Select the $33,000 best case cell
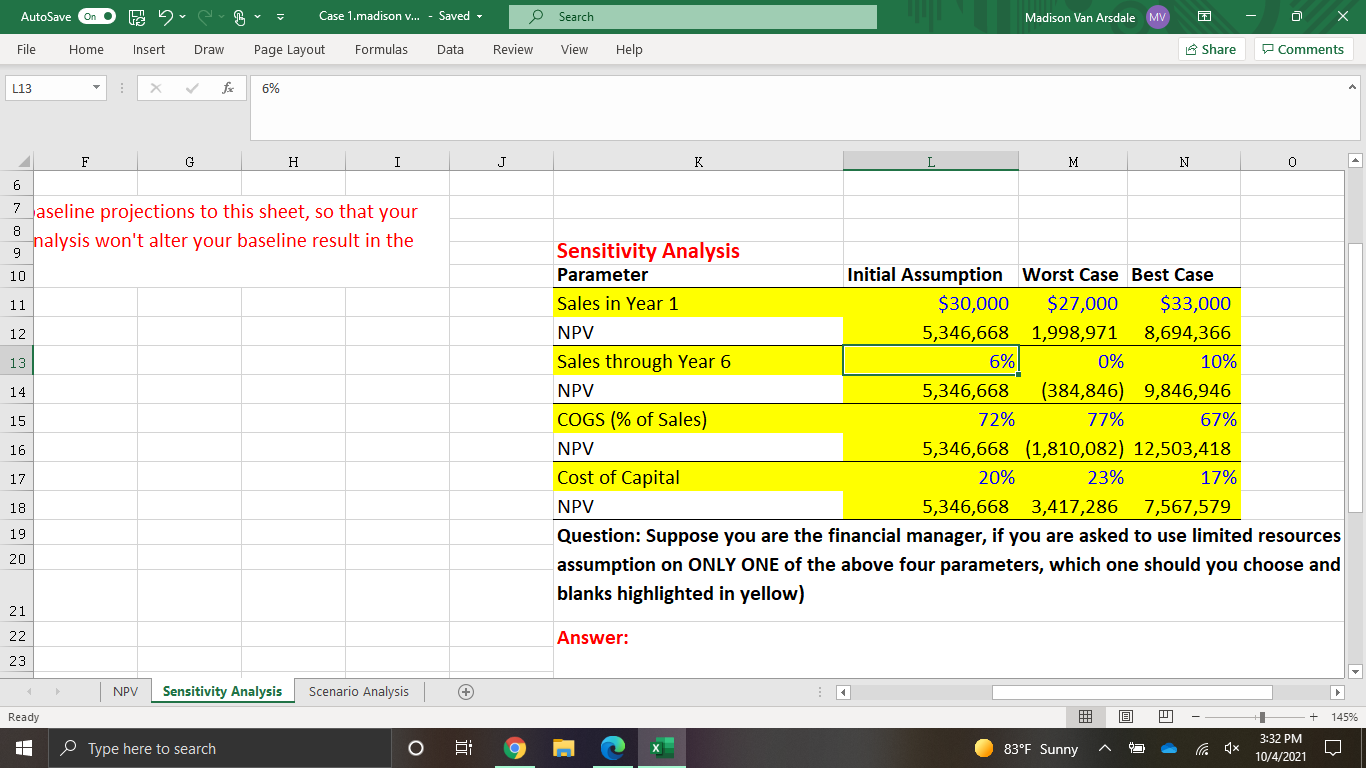This screenshot has height=768, width=1366. tap(1184, 303)
